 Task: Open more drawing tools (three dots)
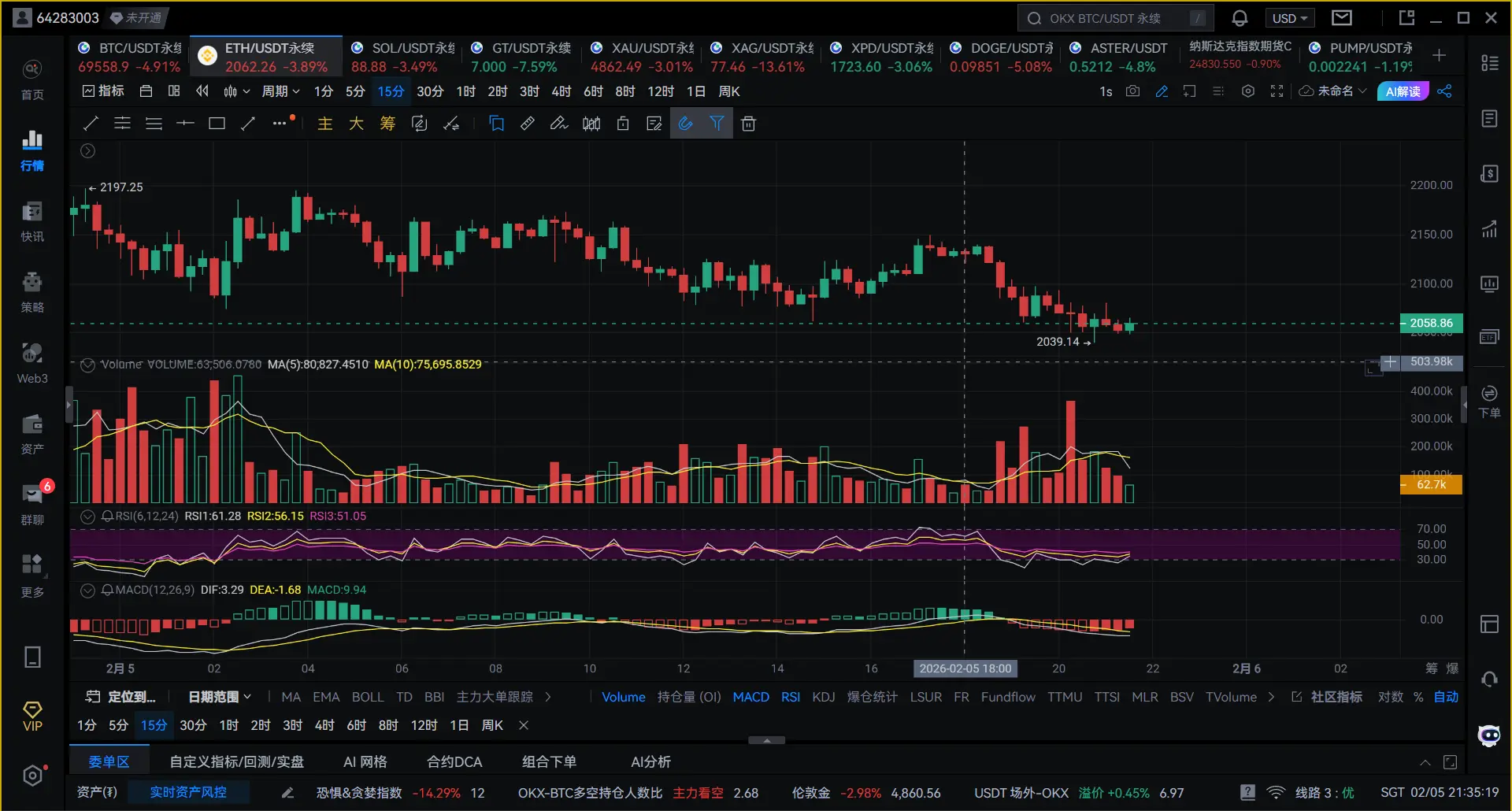(x=281, y=123)
